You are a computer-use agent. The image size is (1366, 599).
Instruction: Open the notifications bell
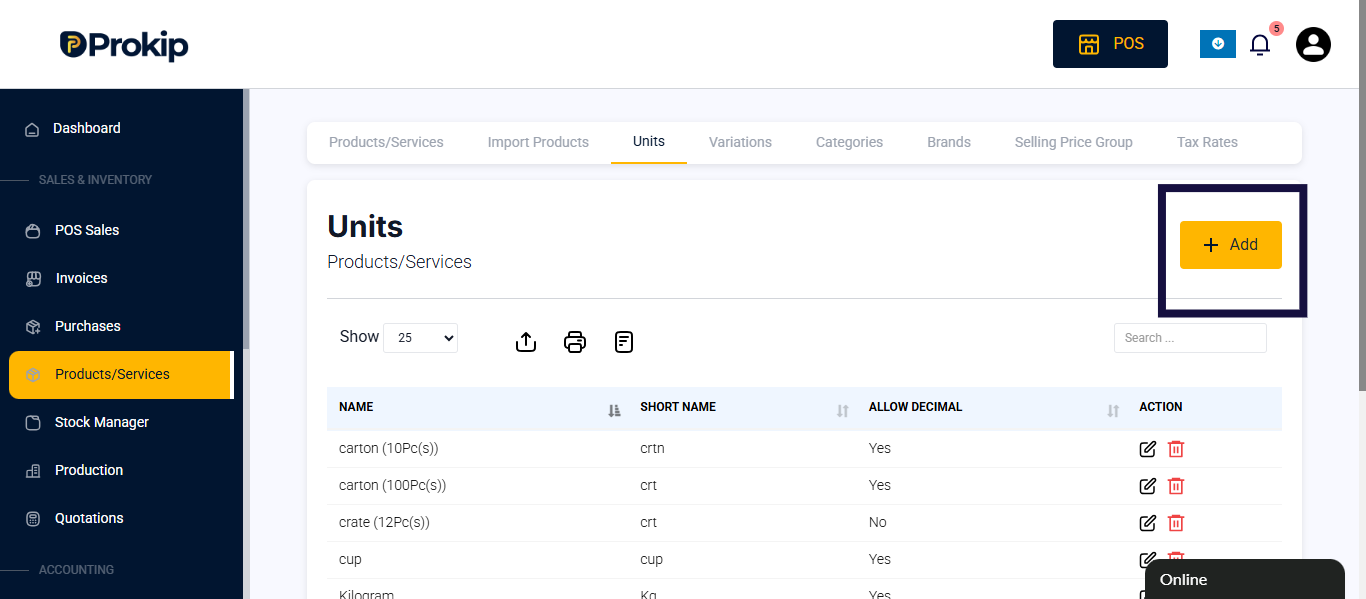pos(1260,45)
